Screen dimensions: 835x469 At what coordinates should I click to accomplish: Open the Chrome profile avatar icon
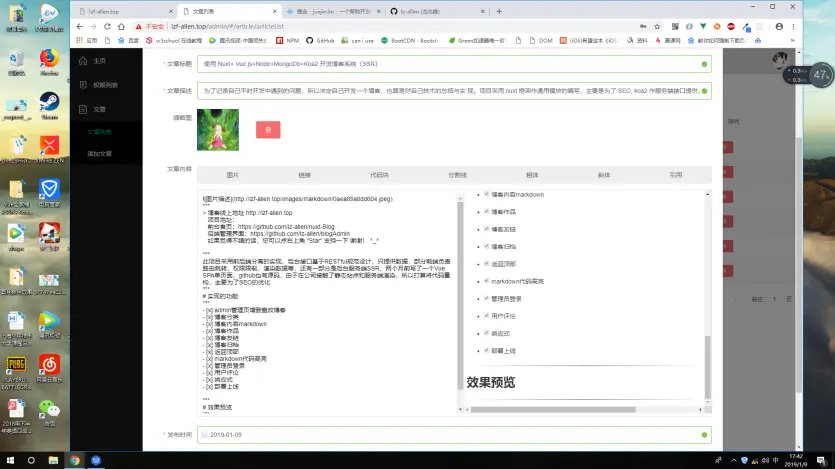[779, 26]
